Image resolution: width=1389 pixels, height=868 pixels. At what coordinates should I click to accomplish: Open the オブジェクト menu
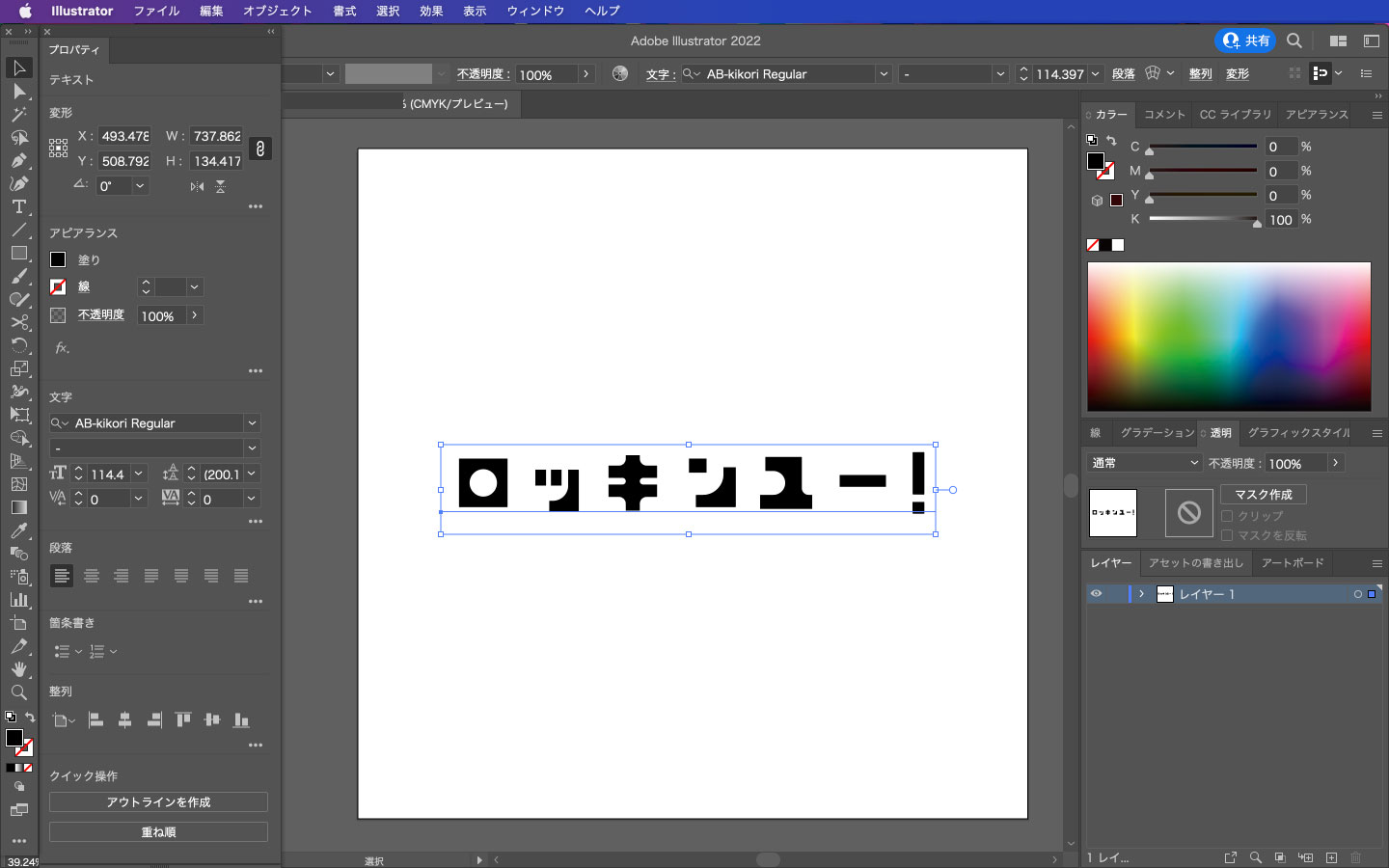click(277, 11)
